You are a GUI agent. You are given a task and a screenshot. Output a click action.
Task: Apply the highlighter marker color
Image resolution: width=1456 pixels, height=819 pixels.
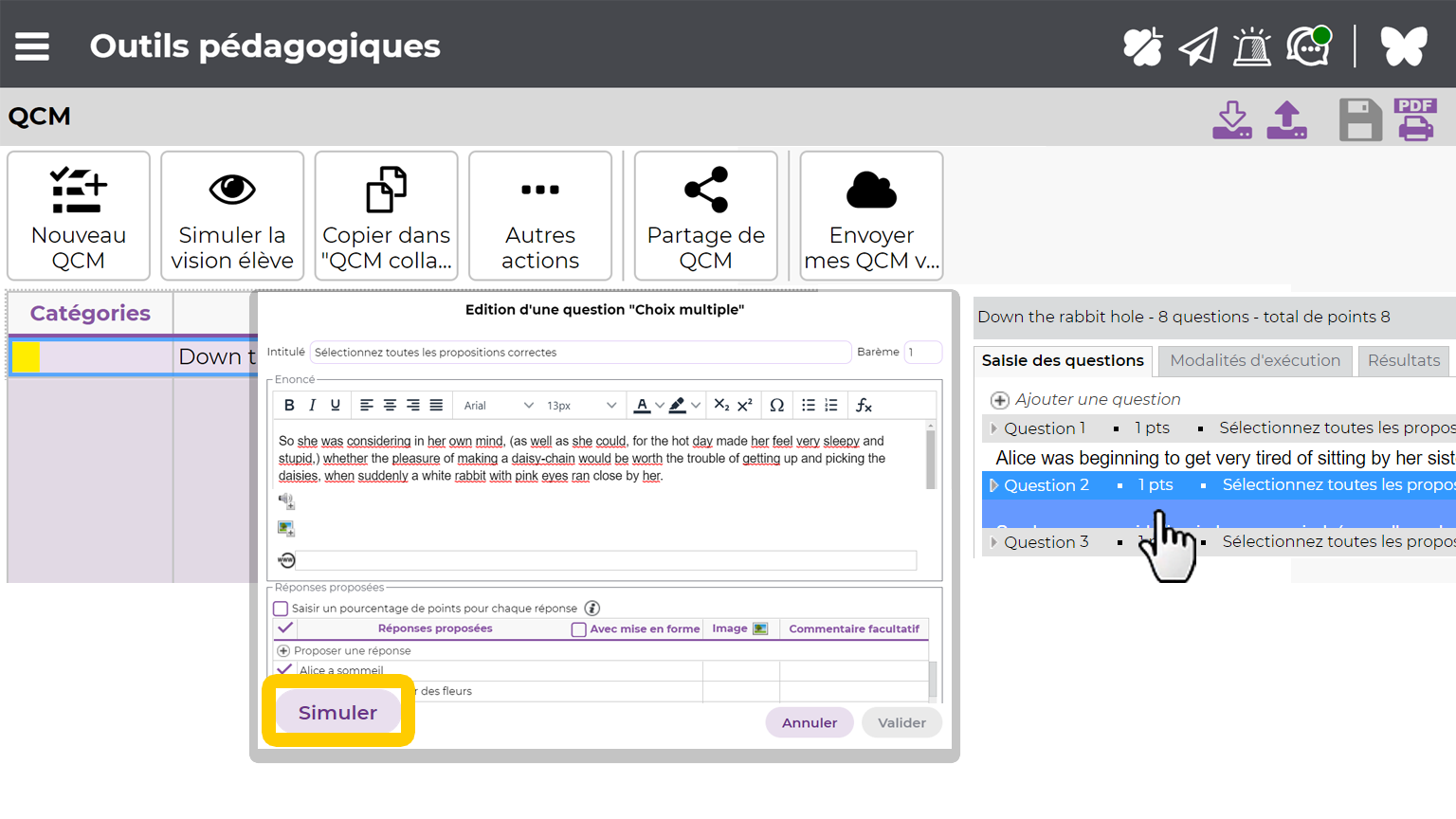coord(677,406)
